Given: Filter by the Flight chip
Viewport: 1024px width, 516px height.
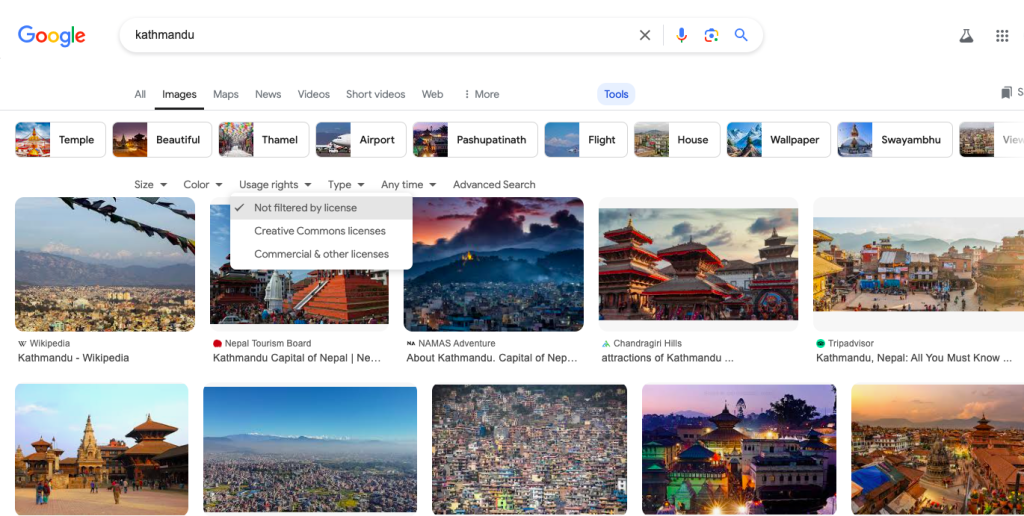Looking at the screenshot, I should 586,140.
